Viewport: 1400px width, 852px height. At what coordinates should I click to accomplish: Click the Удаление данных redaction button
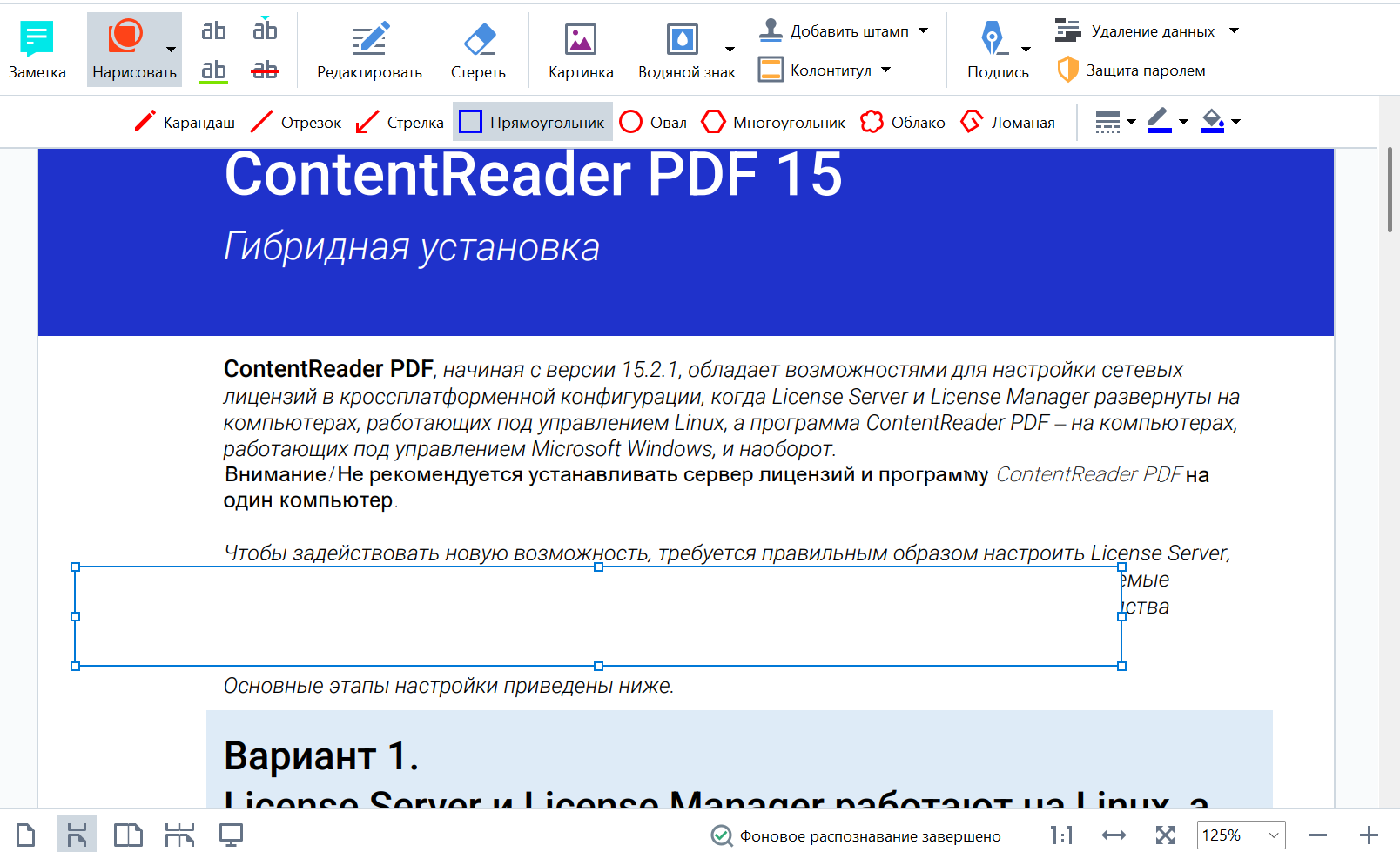click(1134, 31)
